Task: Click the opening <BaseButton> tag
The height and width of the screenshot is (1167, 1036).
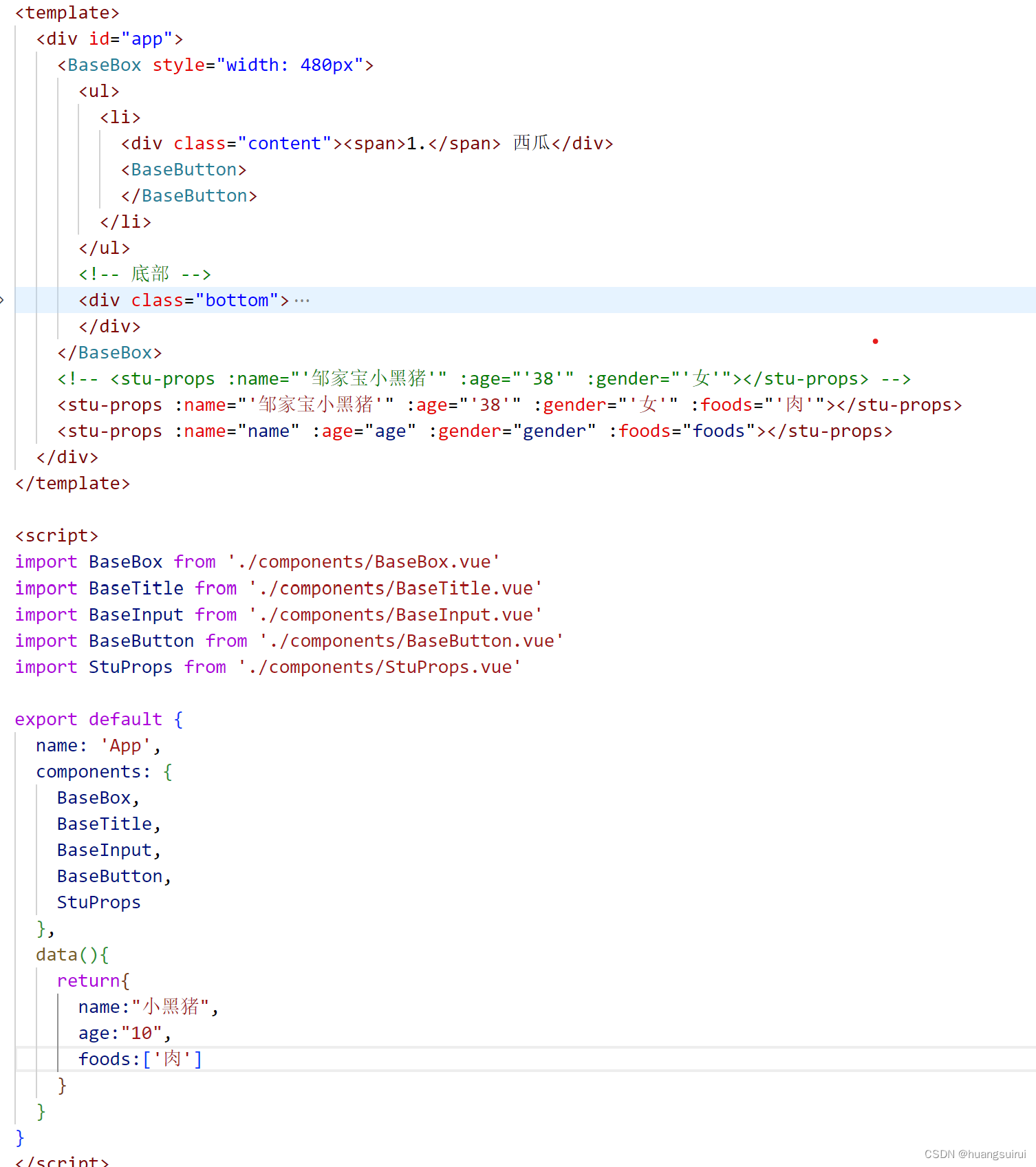Action: pyautogui.click(x=184, y=170)
